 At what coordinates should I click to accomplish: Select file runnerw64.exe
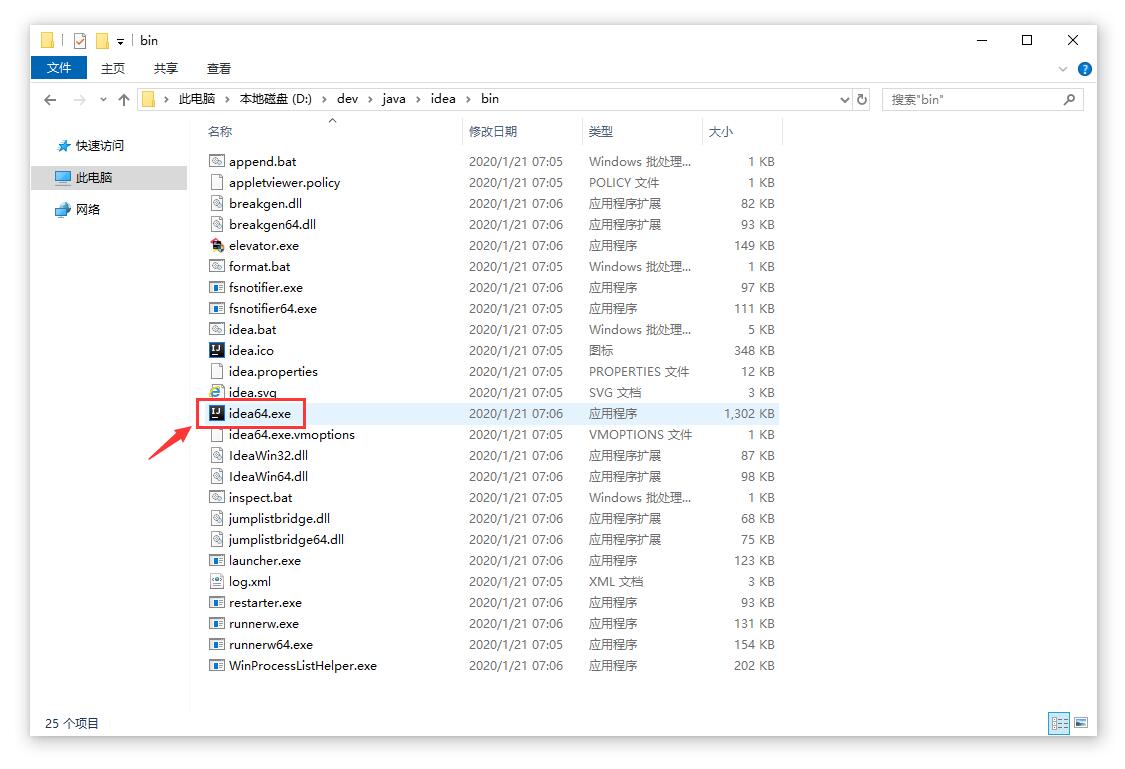270,645
